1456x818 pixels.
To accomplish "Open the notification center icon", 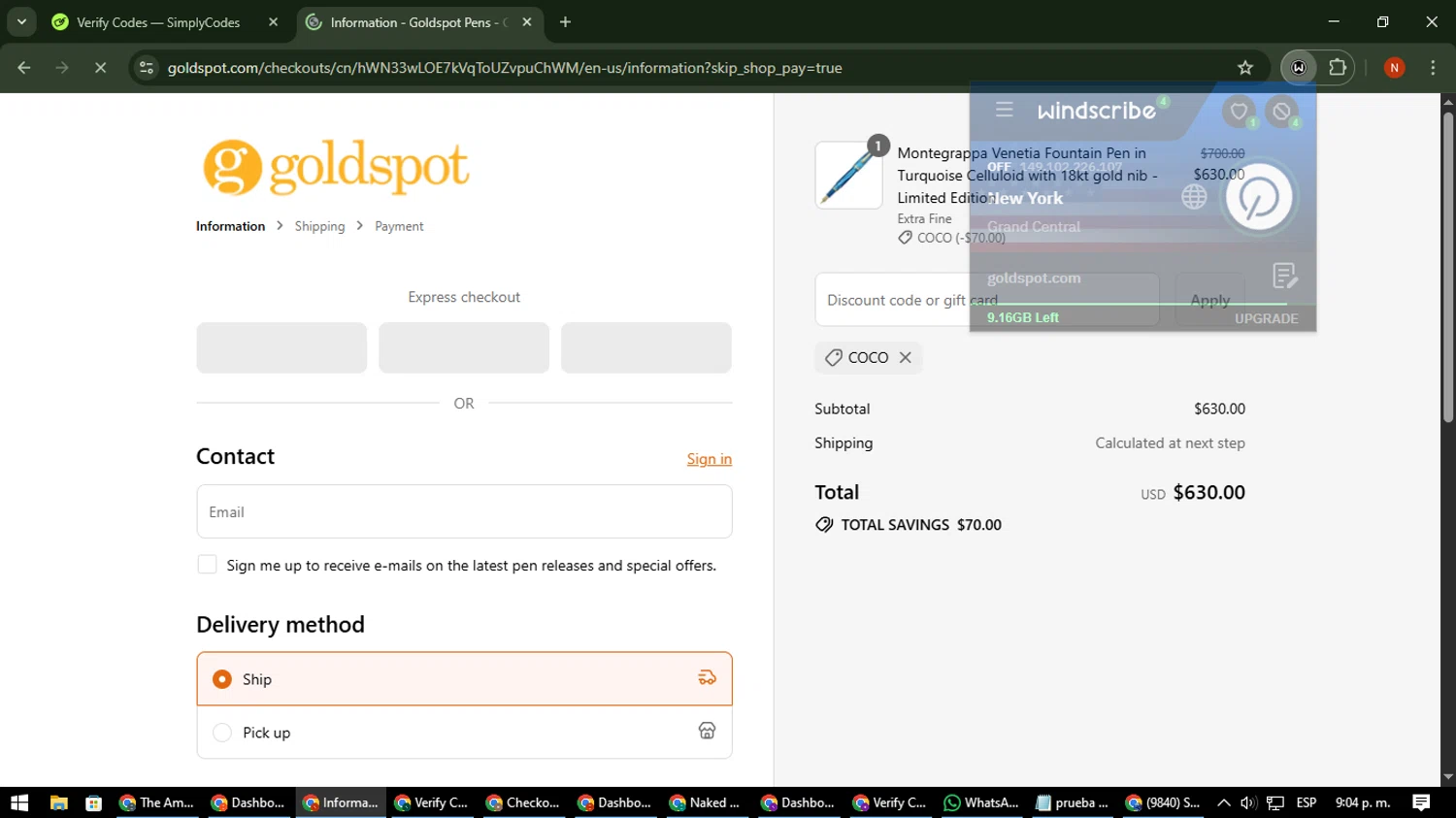I will (1421, 802).
